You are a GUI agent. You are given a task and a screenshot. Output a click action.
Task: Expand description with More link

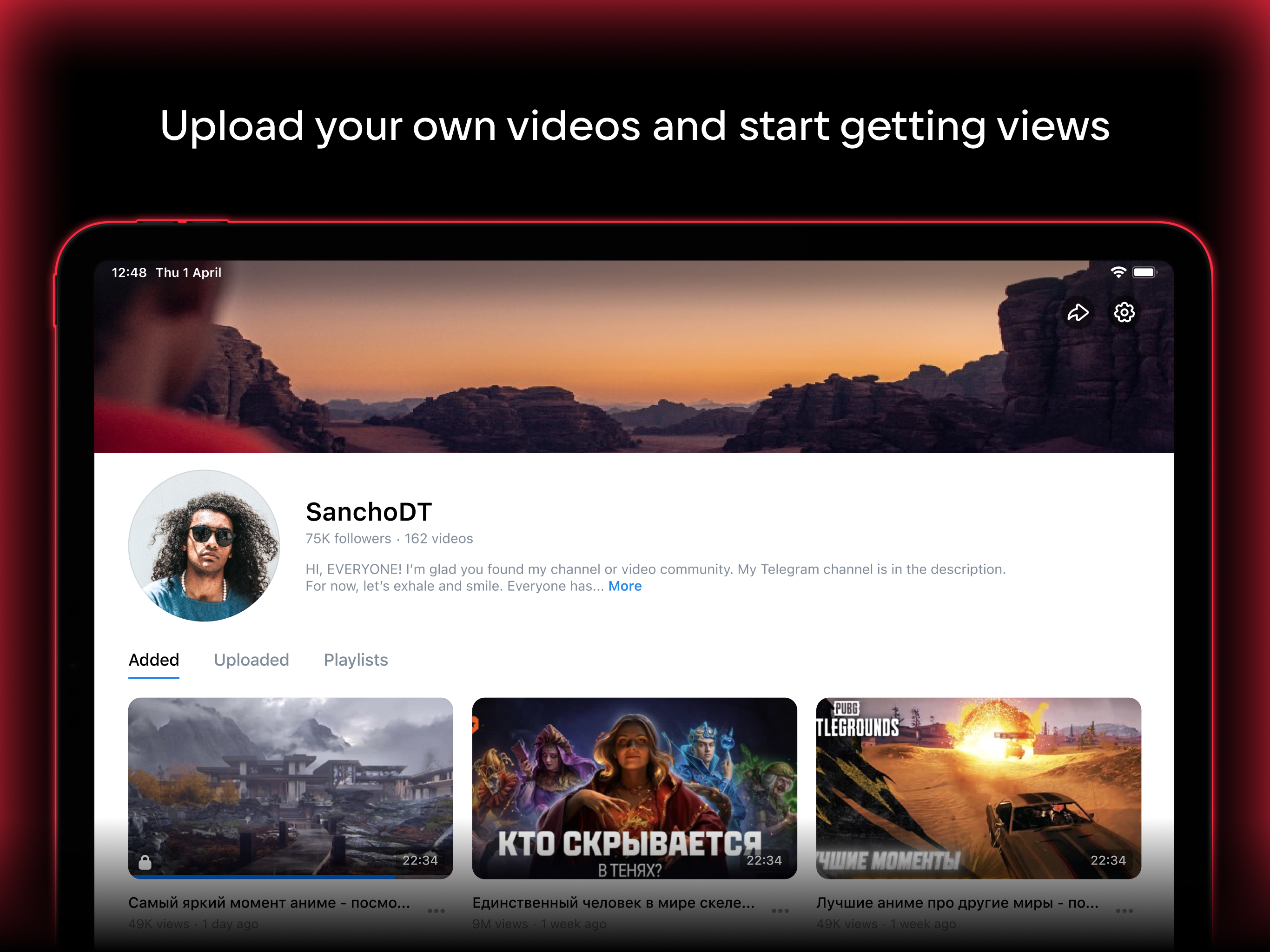pos(625,586)
